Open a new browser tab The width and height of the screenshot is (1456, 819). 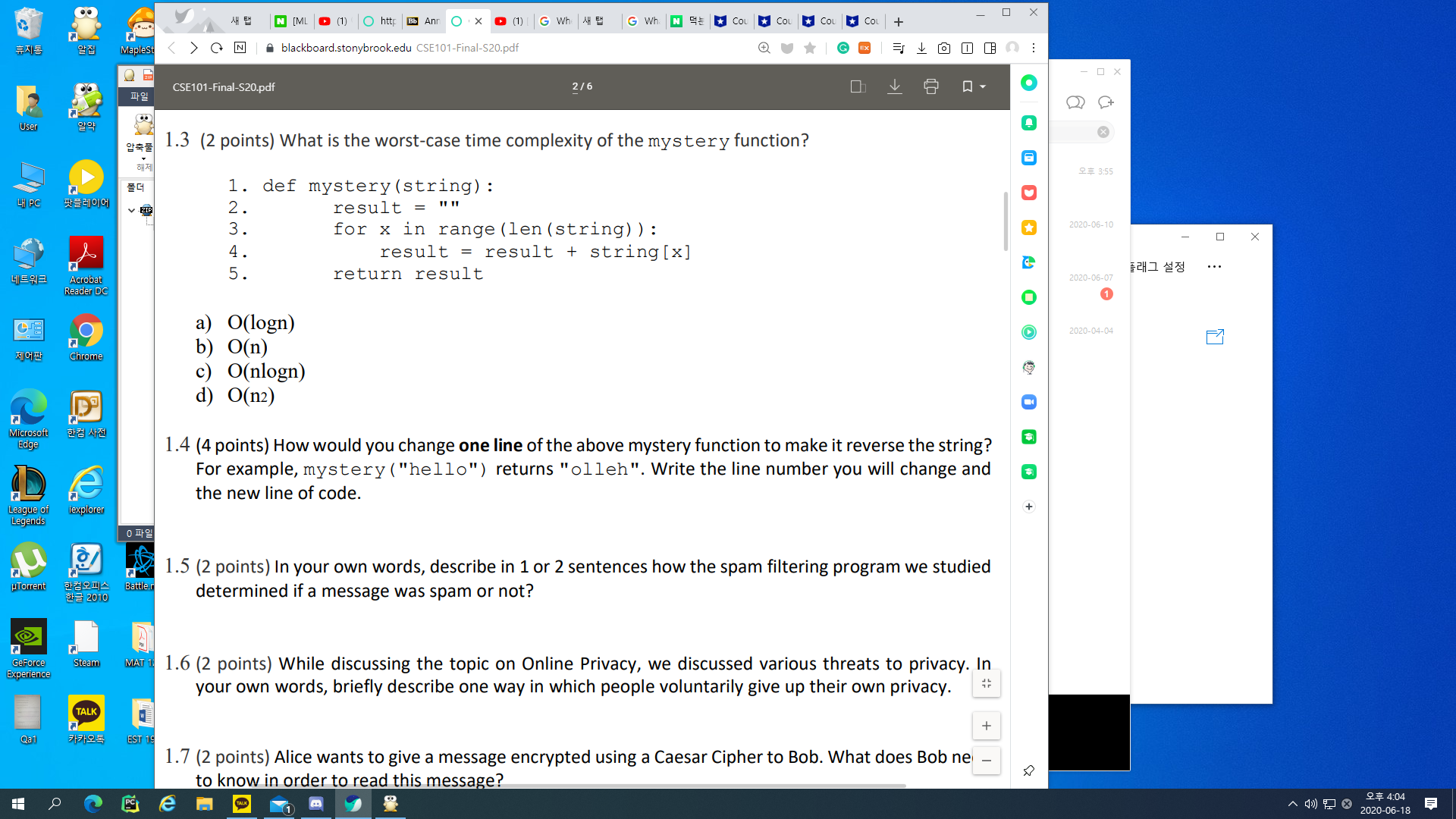click(x=899, y=21)
